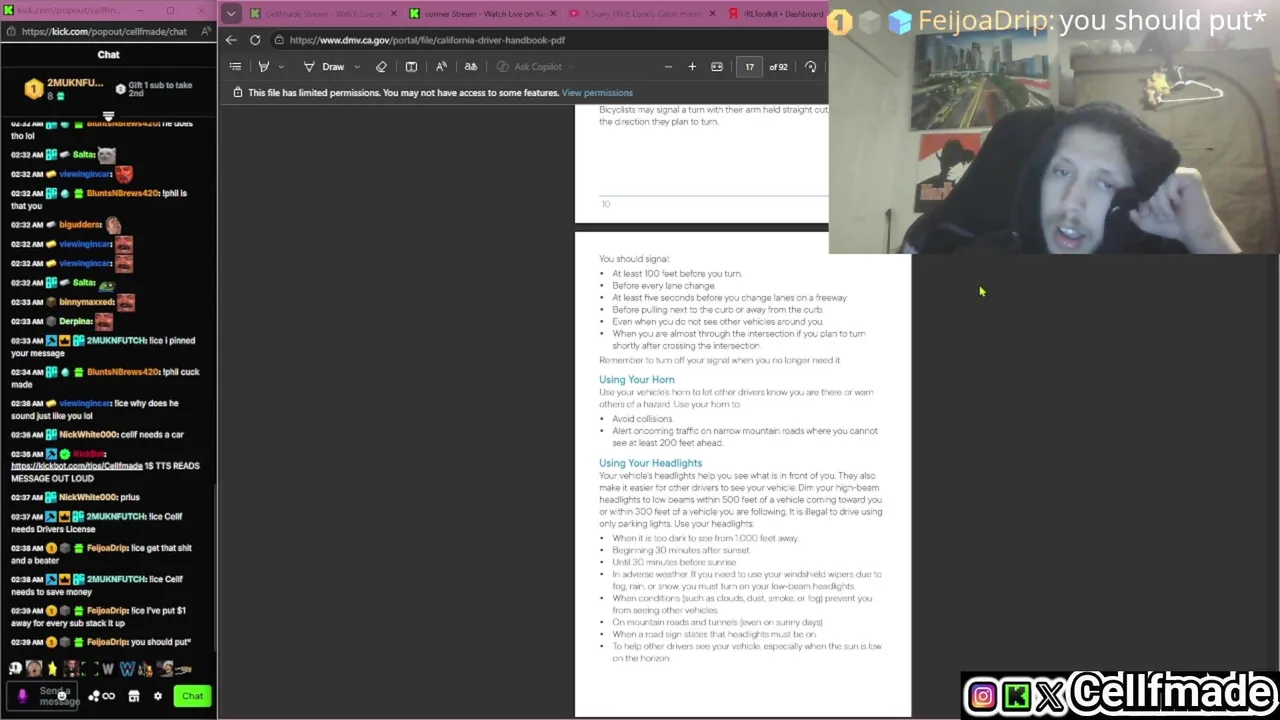1280x720 pixels.
Task: Click Gift 1 sub to take 2nd
Action: tap(154, 89)
